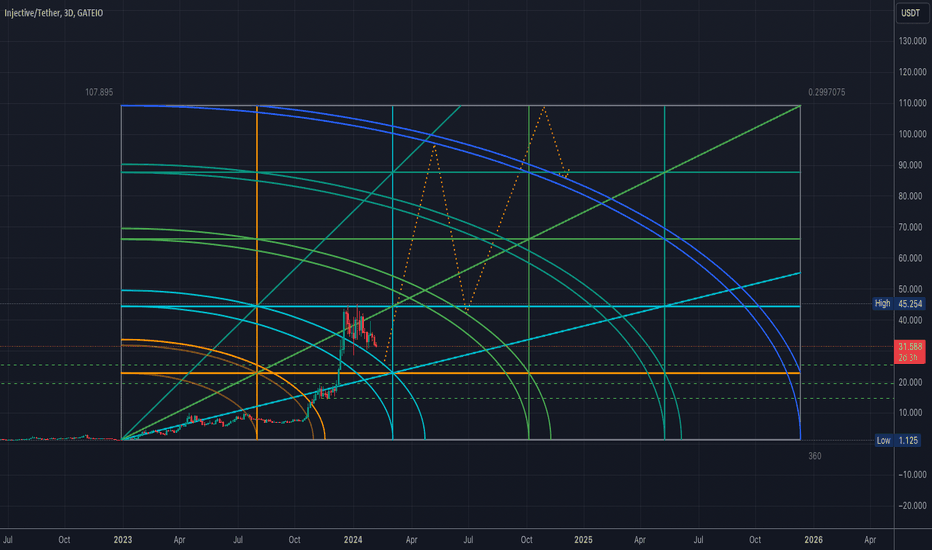Click the 110.000 price axis label
Image resolution: width=932 pixels, height=550 pixels.
(x=912, y=103)
